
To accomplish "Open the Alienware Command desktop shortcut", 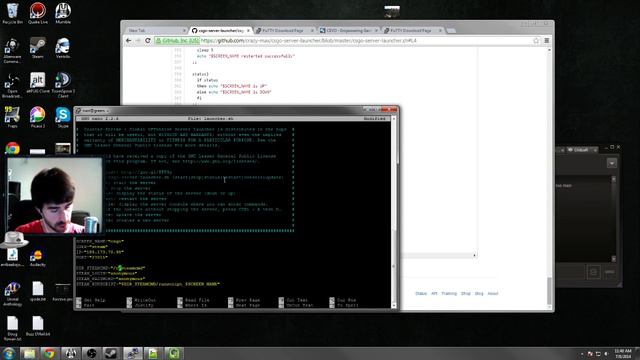I will [12, 51].
